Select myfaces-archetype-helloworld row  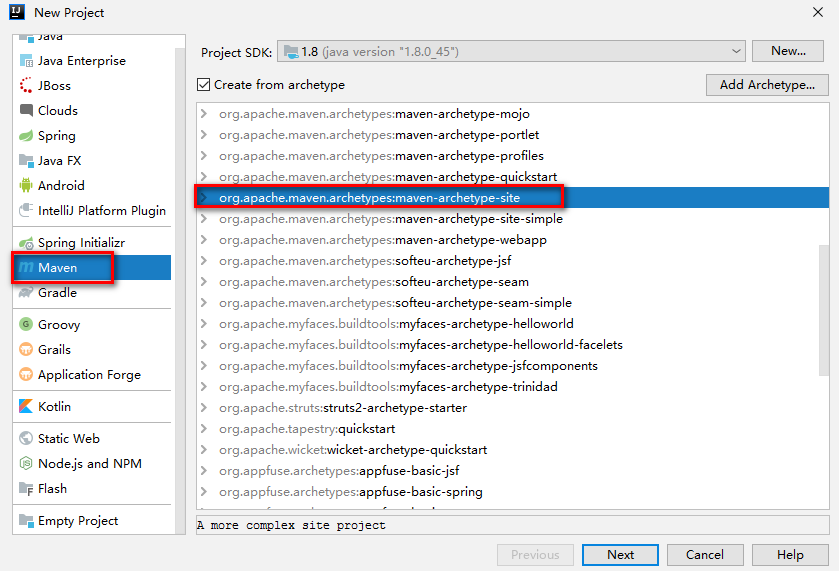pyautogui.click(x=513, y=324)
